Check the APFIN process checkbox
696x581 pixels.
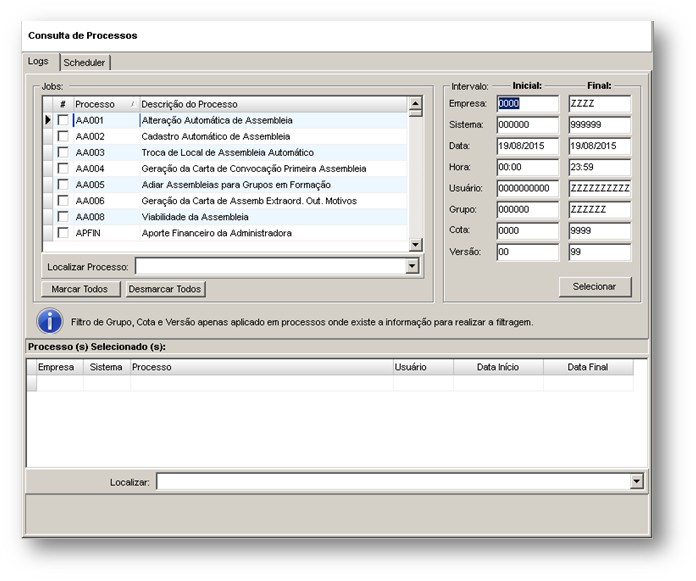click(x=63, y=233)
